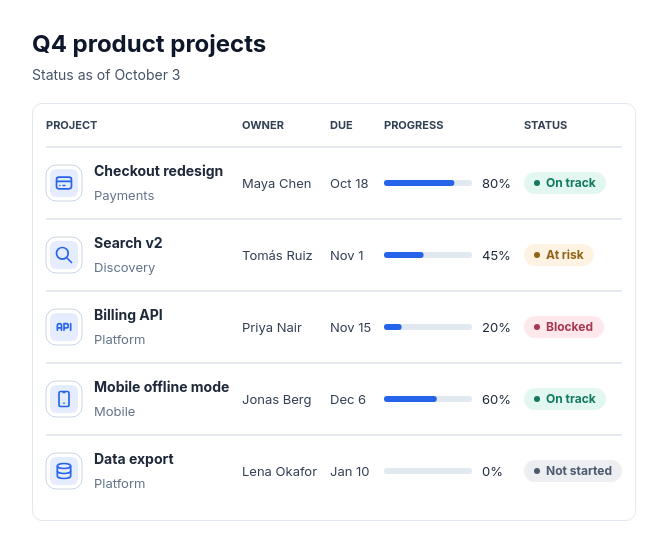Open the Billing API project title
668x553 pixels.
128,315
